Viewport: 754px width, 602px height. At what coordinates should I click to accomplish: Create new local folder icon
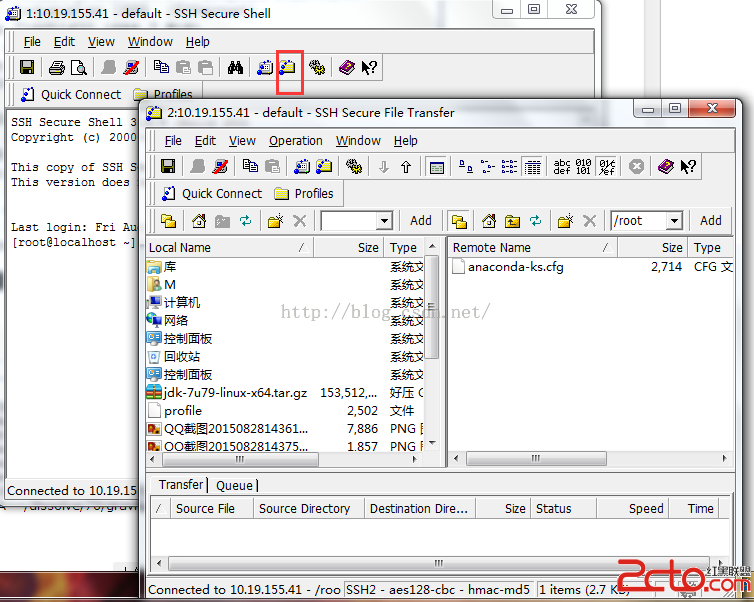click(x=275, y=221)
